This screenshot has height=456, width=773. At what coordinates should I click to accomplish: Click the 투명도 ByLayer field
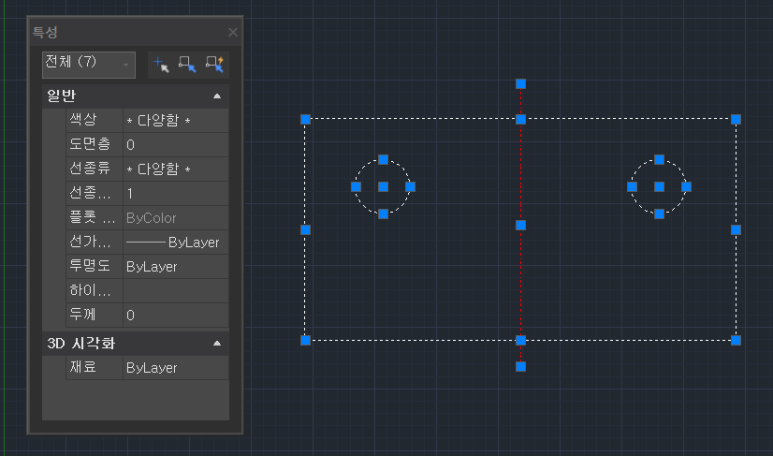pyautogui.click(x=175, y=267)
